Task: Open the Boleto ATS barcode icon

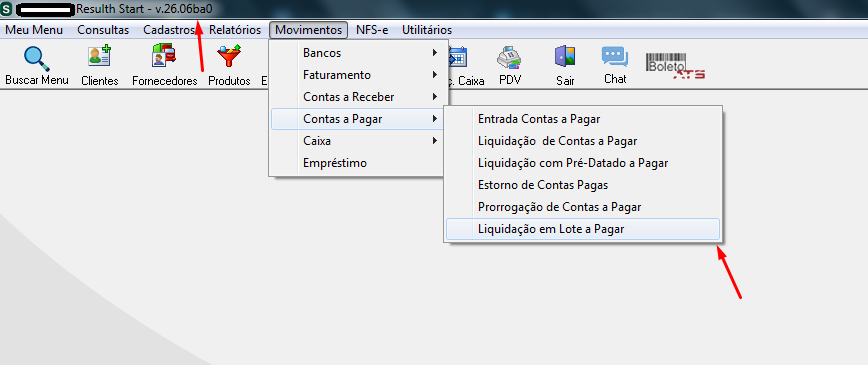Action: pyautogui.click(x=675, y=66)
